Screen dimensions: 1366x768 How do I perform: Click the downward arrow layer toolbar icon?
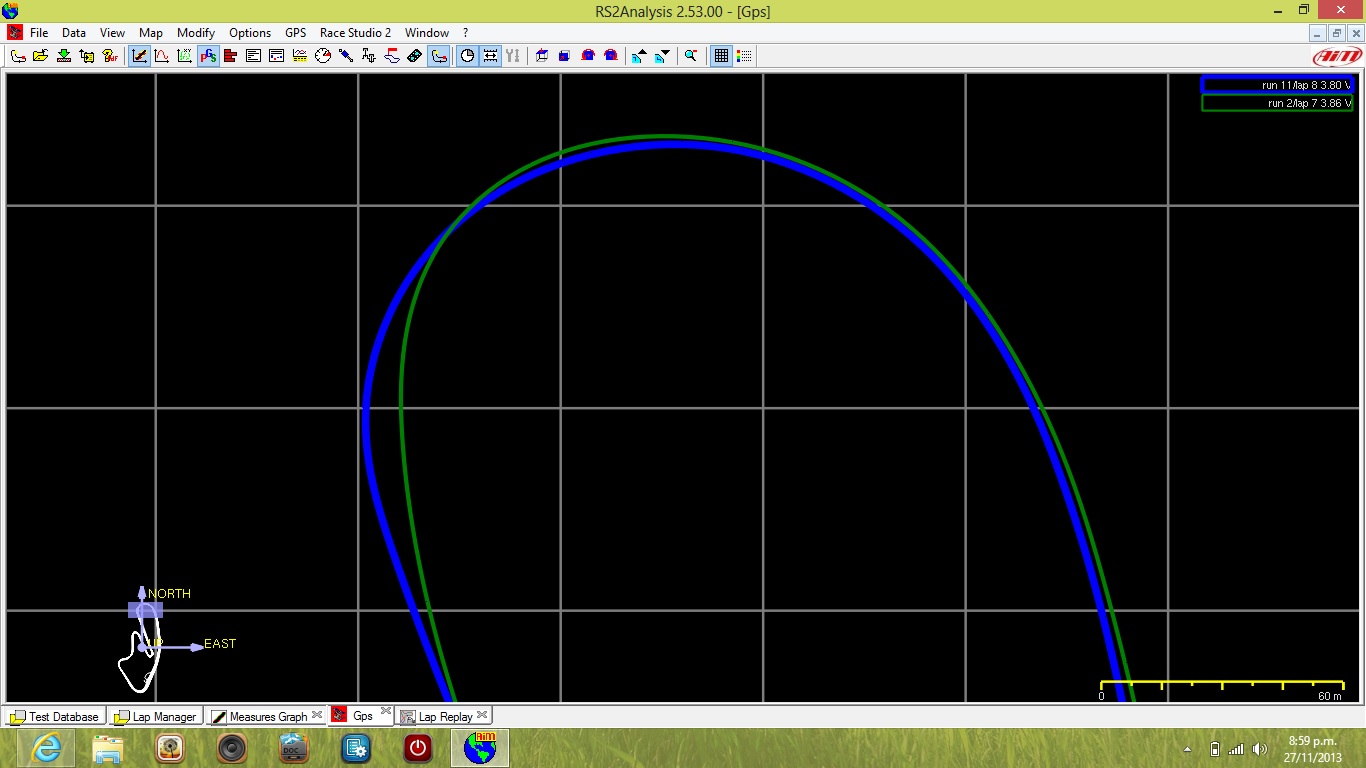[x=661, y=56]
